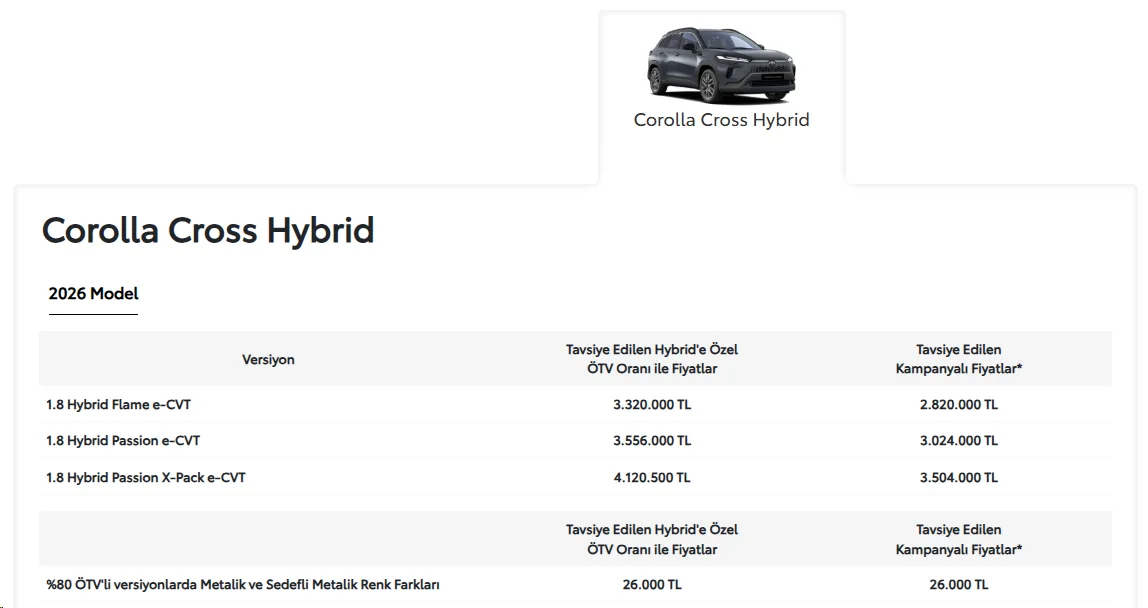Click the Versiyon column header
This screenshot has height=608, width=1148.
point(268,360)
